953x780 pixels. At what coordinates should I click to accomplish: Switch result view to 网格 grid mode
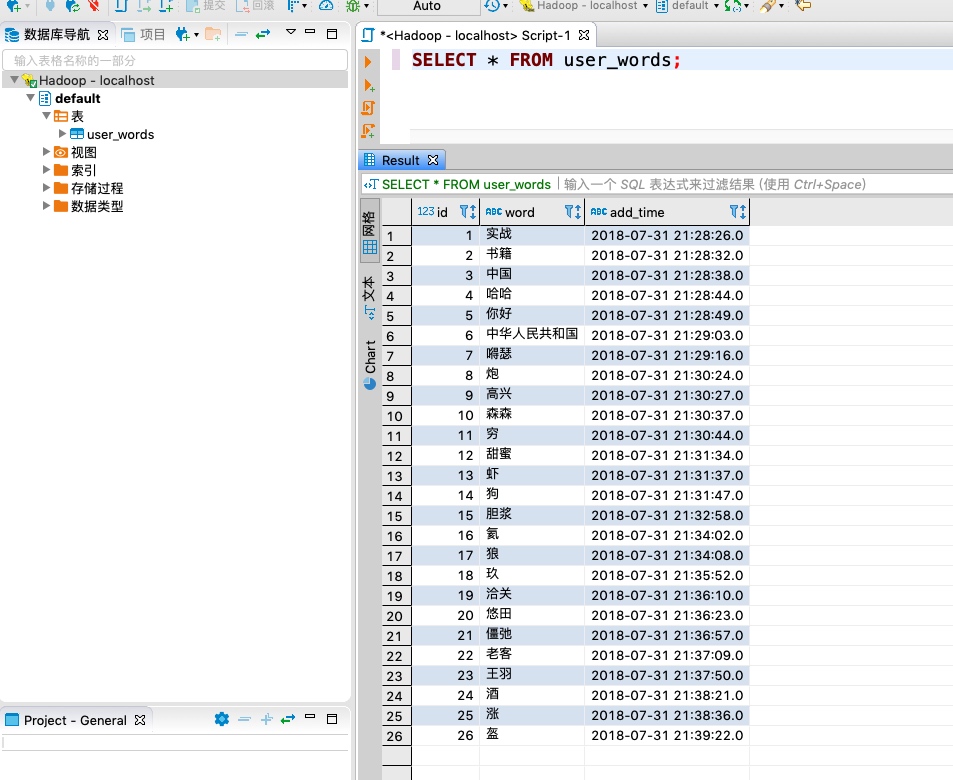click(x=370, y=232)
